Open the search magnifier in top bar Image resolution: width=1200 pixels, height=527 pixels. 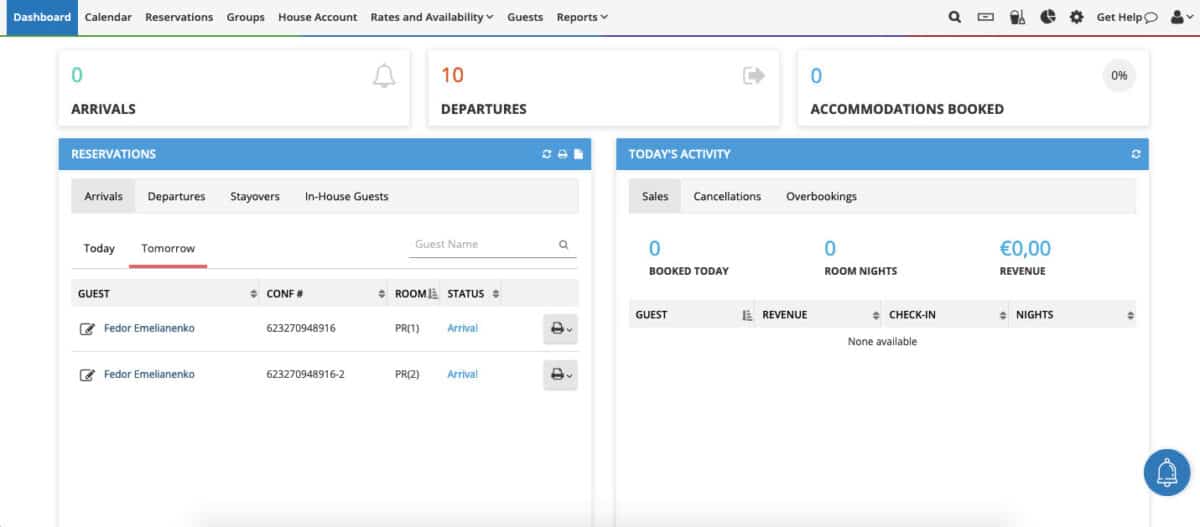click(x=954, y=17)
